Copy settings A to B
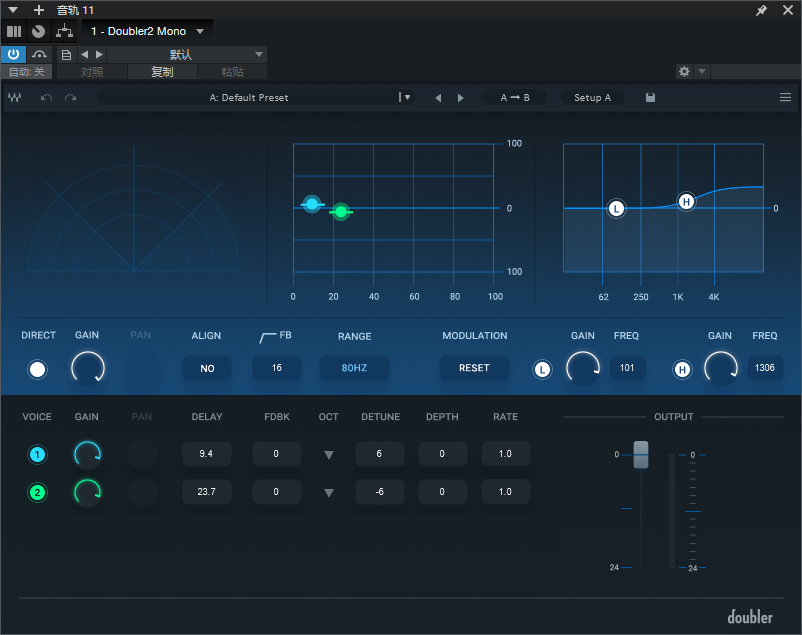 tap(515, 97)
